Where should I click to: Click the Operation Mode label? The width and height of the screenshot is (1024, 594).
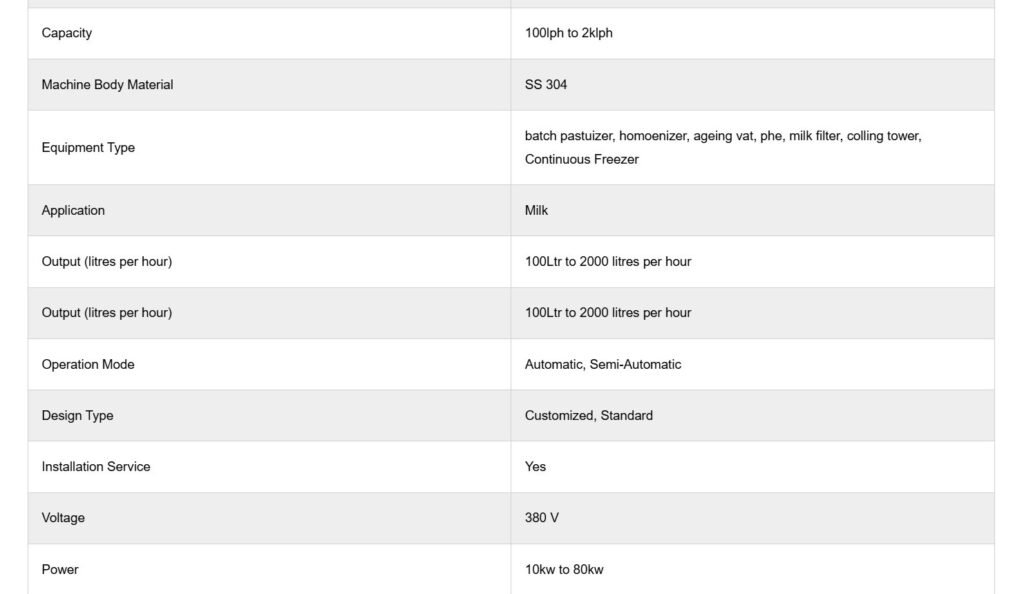88,365
